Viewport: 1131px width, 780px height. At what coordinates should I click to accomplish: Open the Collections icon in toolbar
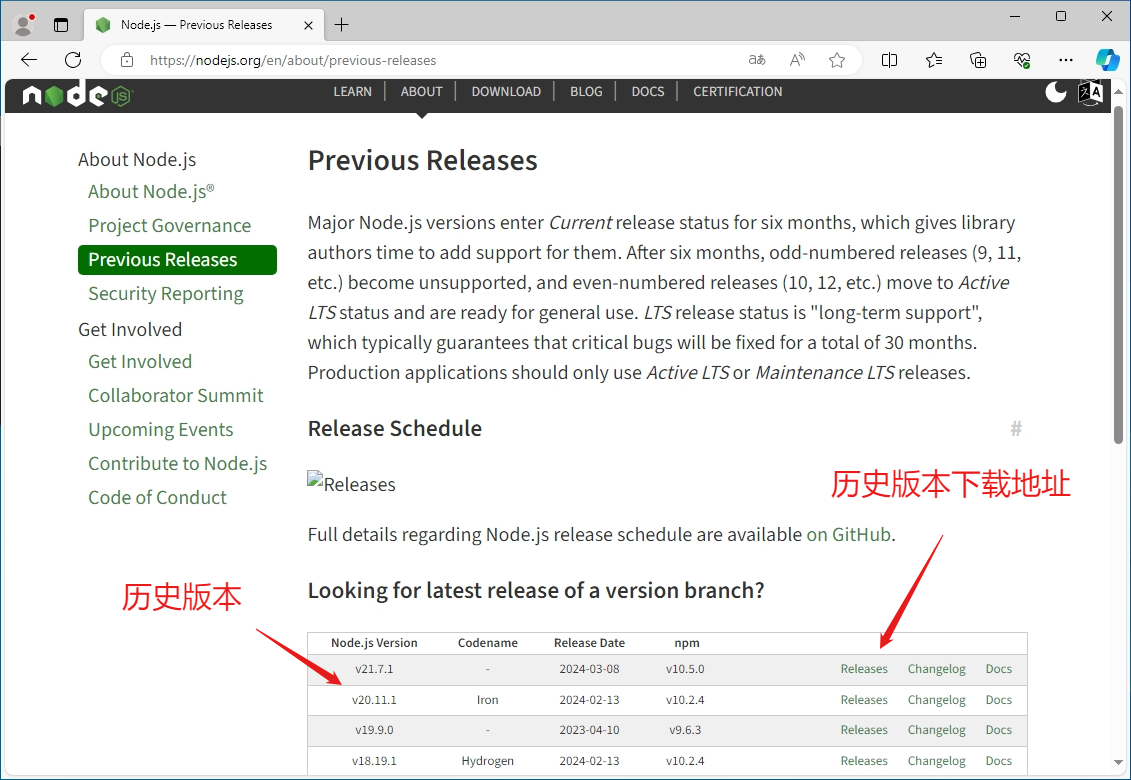tap(978, 60)
